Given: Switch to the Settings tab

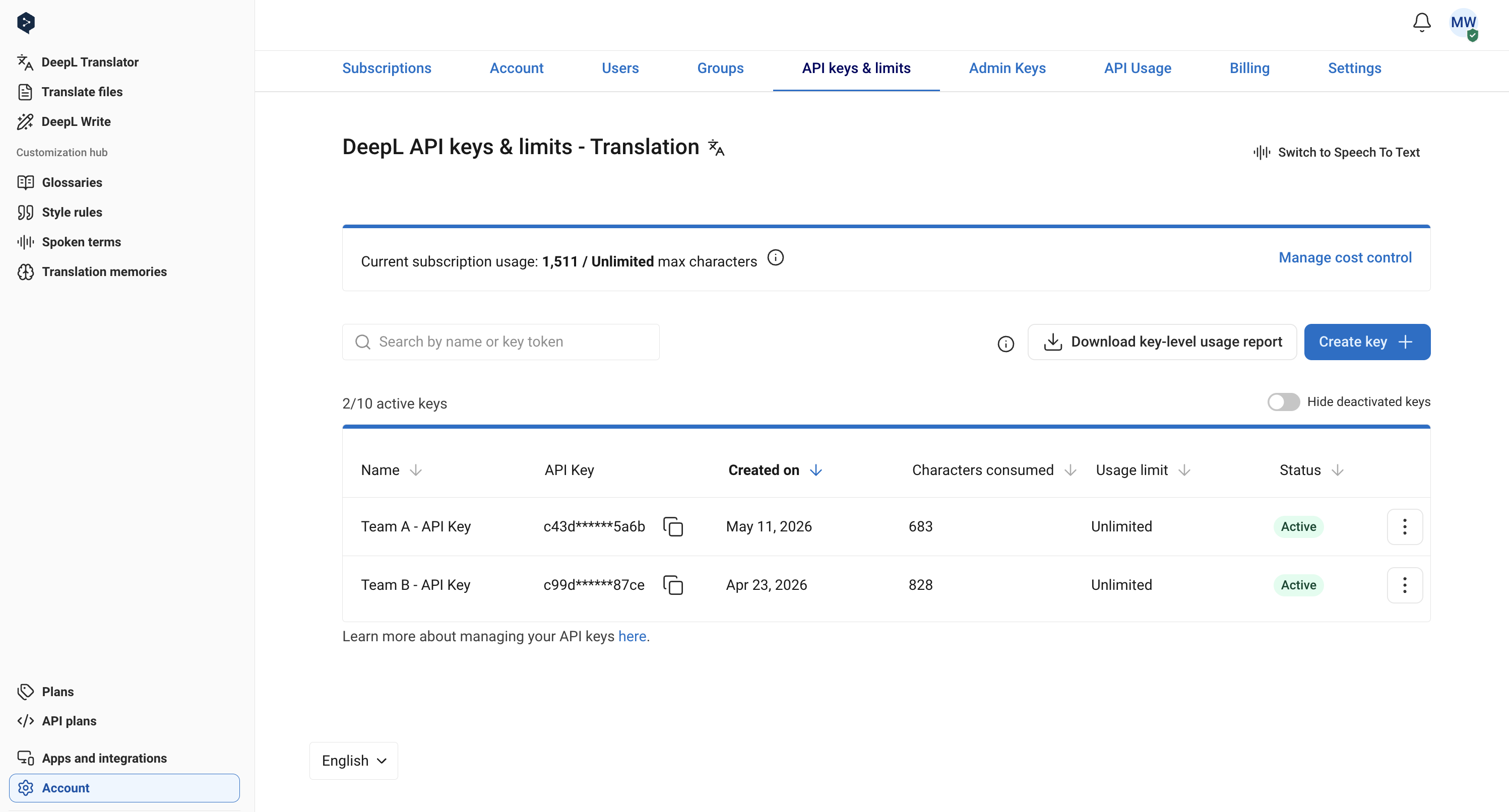Looking at the screenshot, I should click(x=1354, y=69).
